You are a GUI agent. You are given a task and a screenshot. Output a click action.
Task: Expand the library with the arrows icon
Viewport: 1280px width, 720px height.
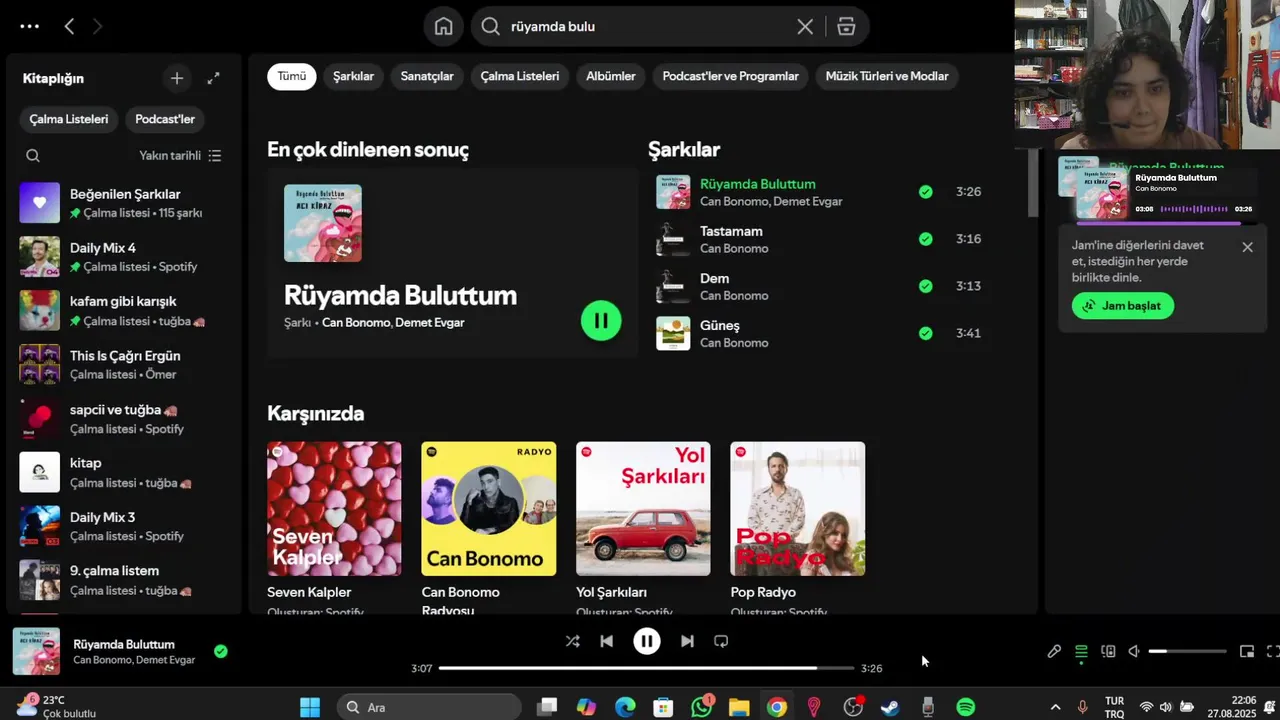213,78
